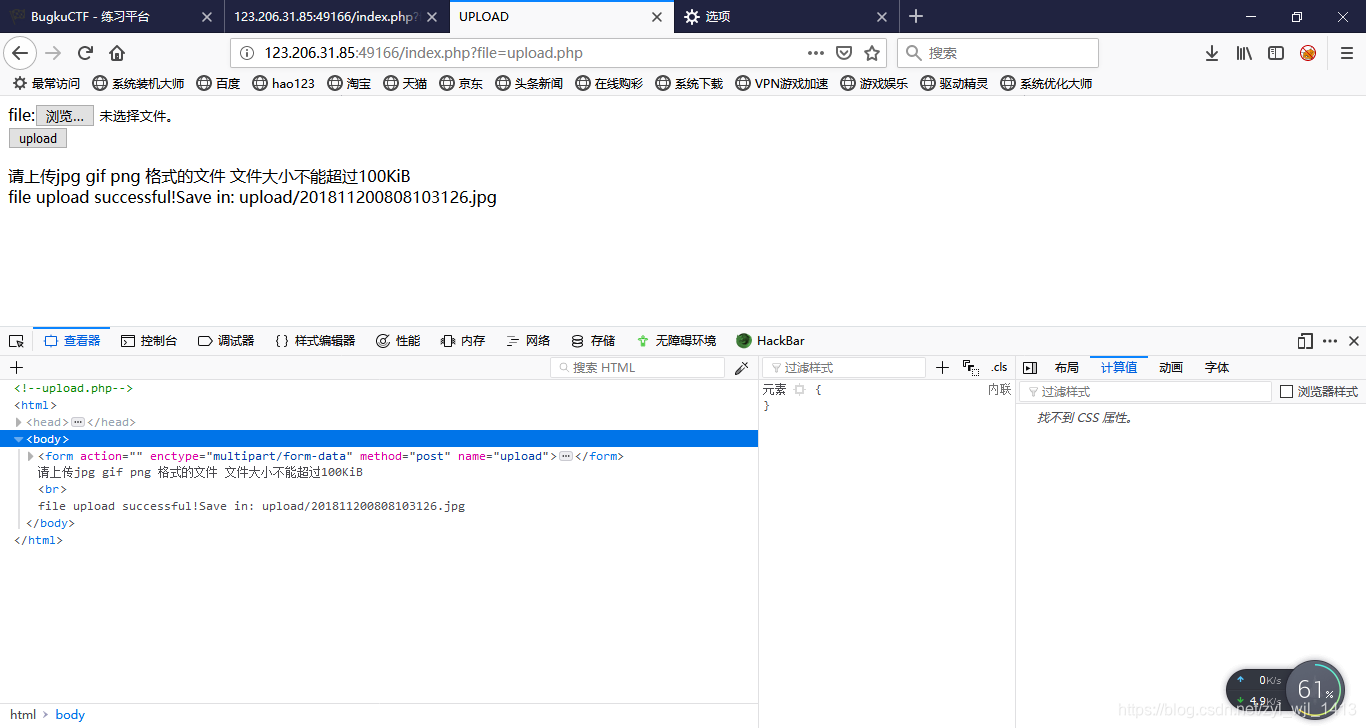
Task: Toggle pseudo-class panel icon
Action: (x=970, y=368)
